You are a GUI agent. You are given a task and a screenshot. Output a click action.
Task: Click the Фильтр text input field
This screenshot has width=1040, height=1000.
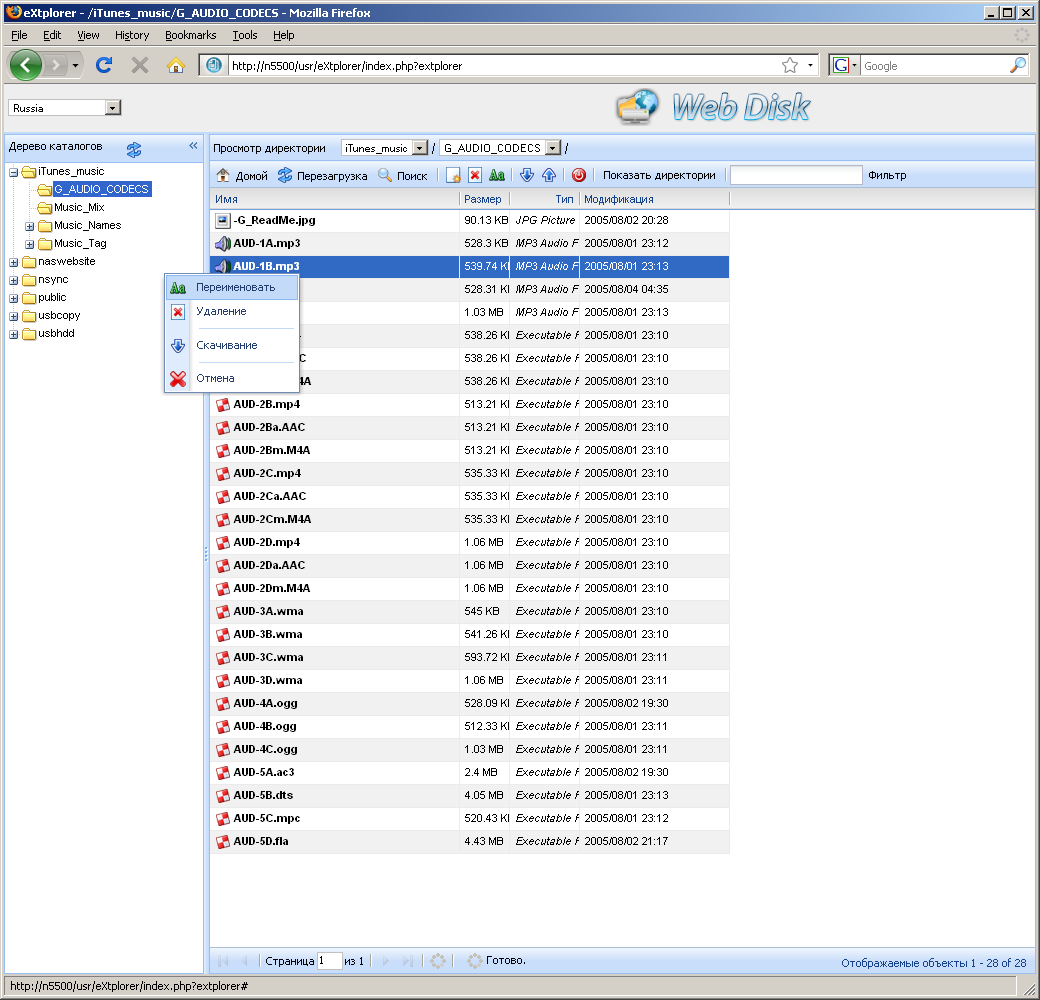click(796, 175)
